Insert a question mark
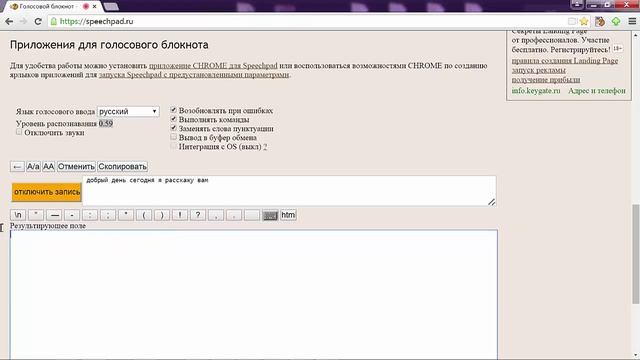This screenshot has width=640, height=360. coord(198,215)
